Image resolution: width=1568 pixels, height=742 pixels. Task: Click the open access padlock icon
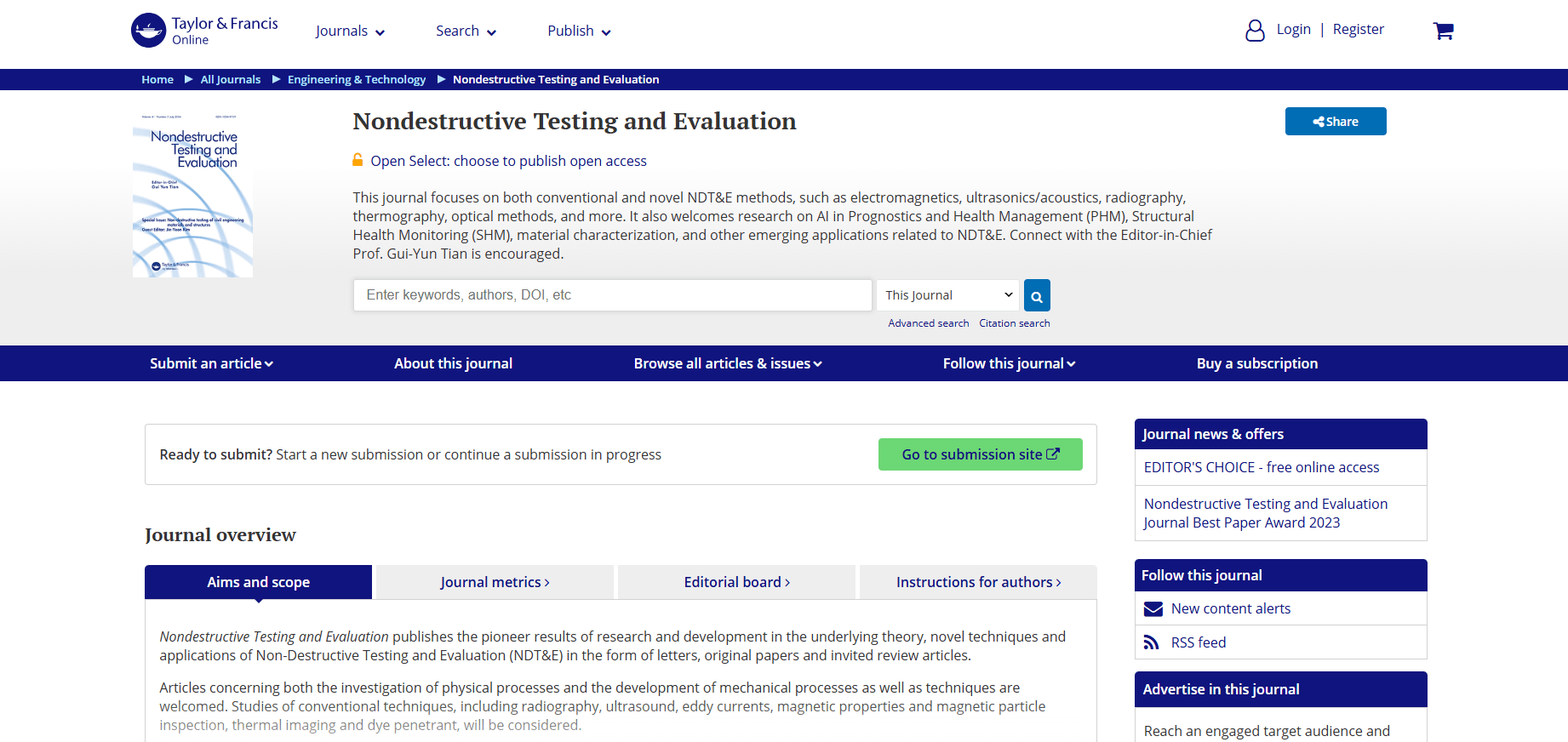tap(358, 160)
